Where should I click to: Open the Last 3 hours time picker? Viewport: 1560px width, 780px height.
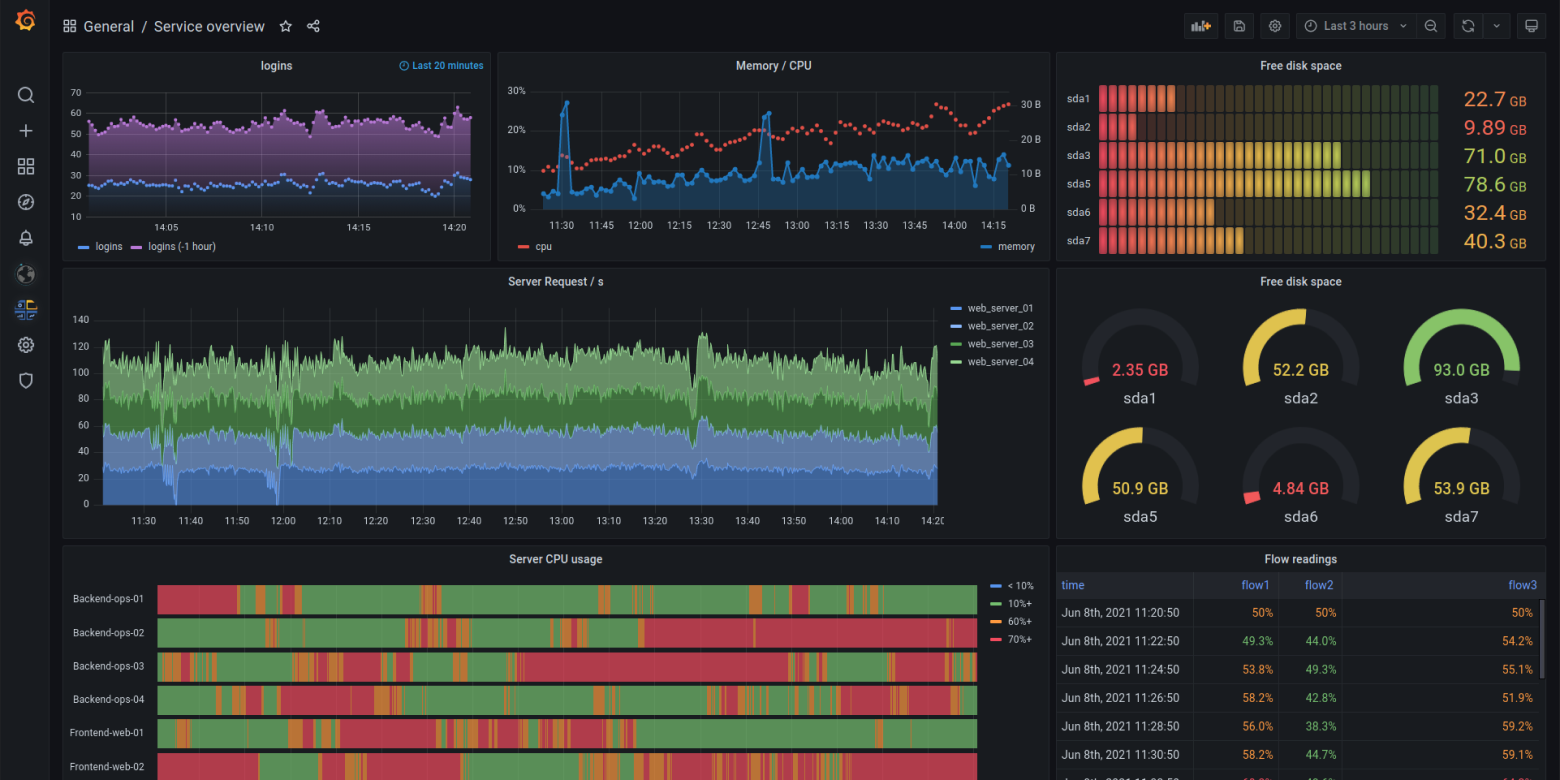pyautogui.click(x=1355, y=25)
